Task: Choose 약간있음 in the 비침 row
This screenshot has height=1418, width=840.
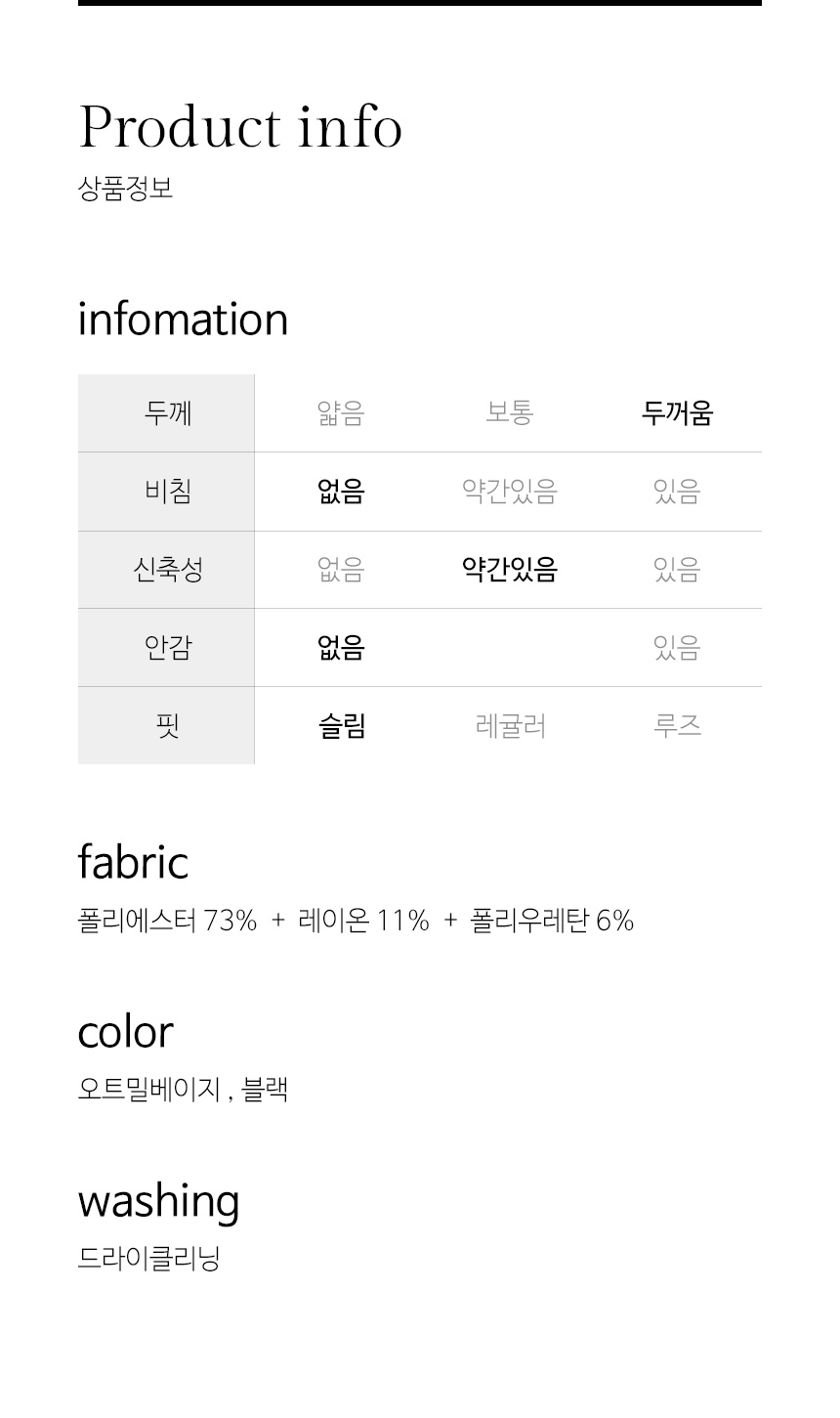Action: coord(509,491)
